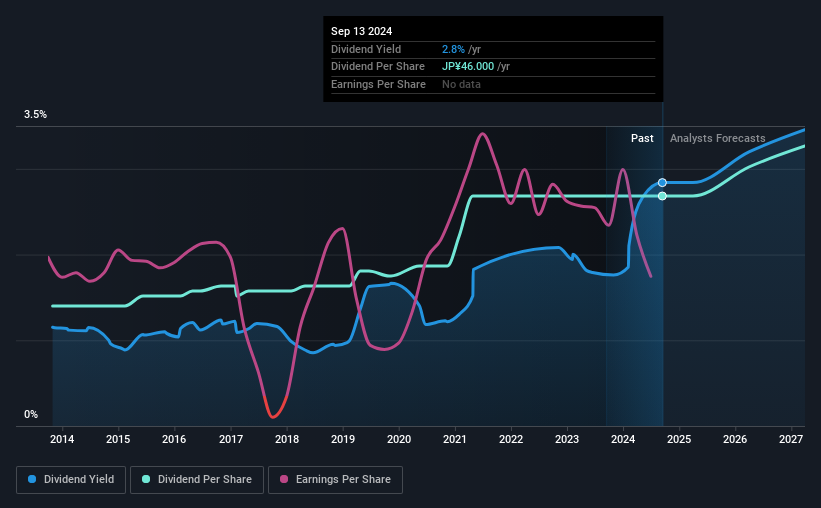Click the 0% y-axis label
This screenshot has height=508, width=821.
pyautogui.click(x=31, y=414)
